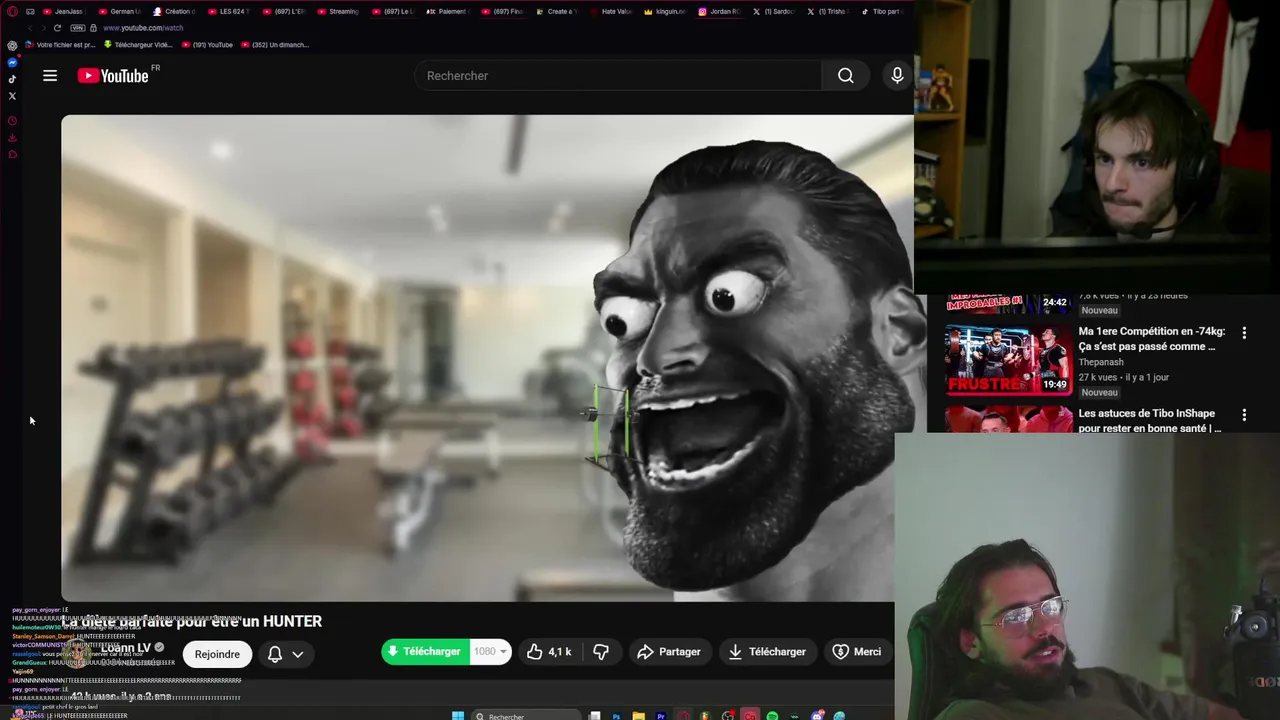Open Premiere Pro from the taskbar
1280x720 pixels.
pos(661,716)
